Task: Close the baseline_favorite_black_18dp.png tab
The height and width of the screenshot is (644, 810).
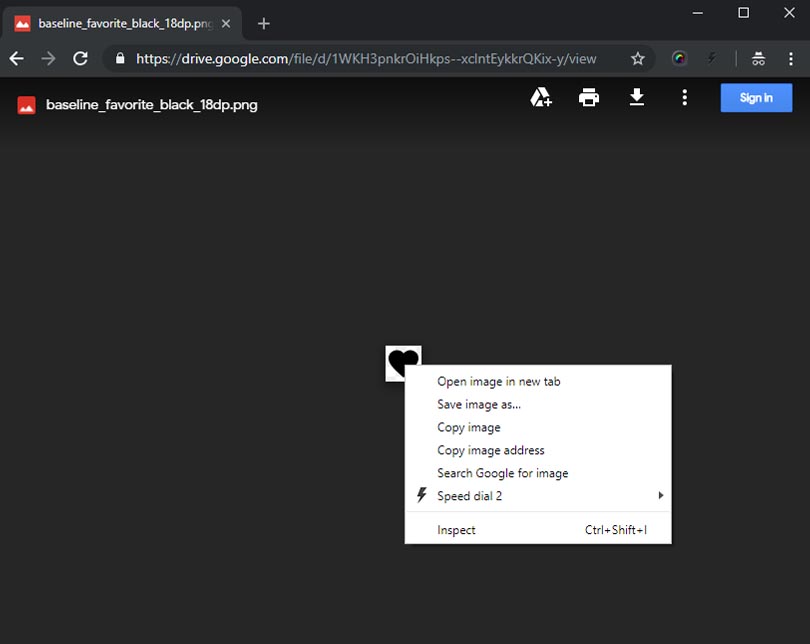Action: pyautogui.click(x=226, y=23)
